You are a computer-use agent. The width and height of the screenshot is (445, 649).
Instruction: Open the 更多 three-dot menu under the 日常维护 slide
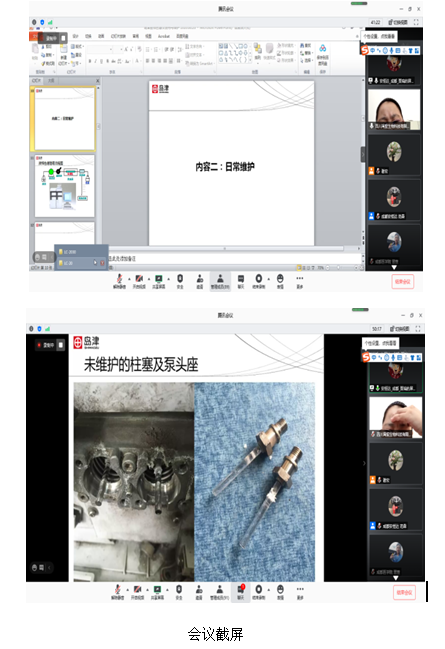(x=300, y=281)
